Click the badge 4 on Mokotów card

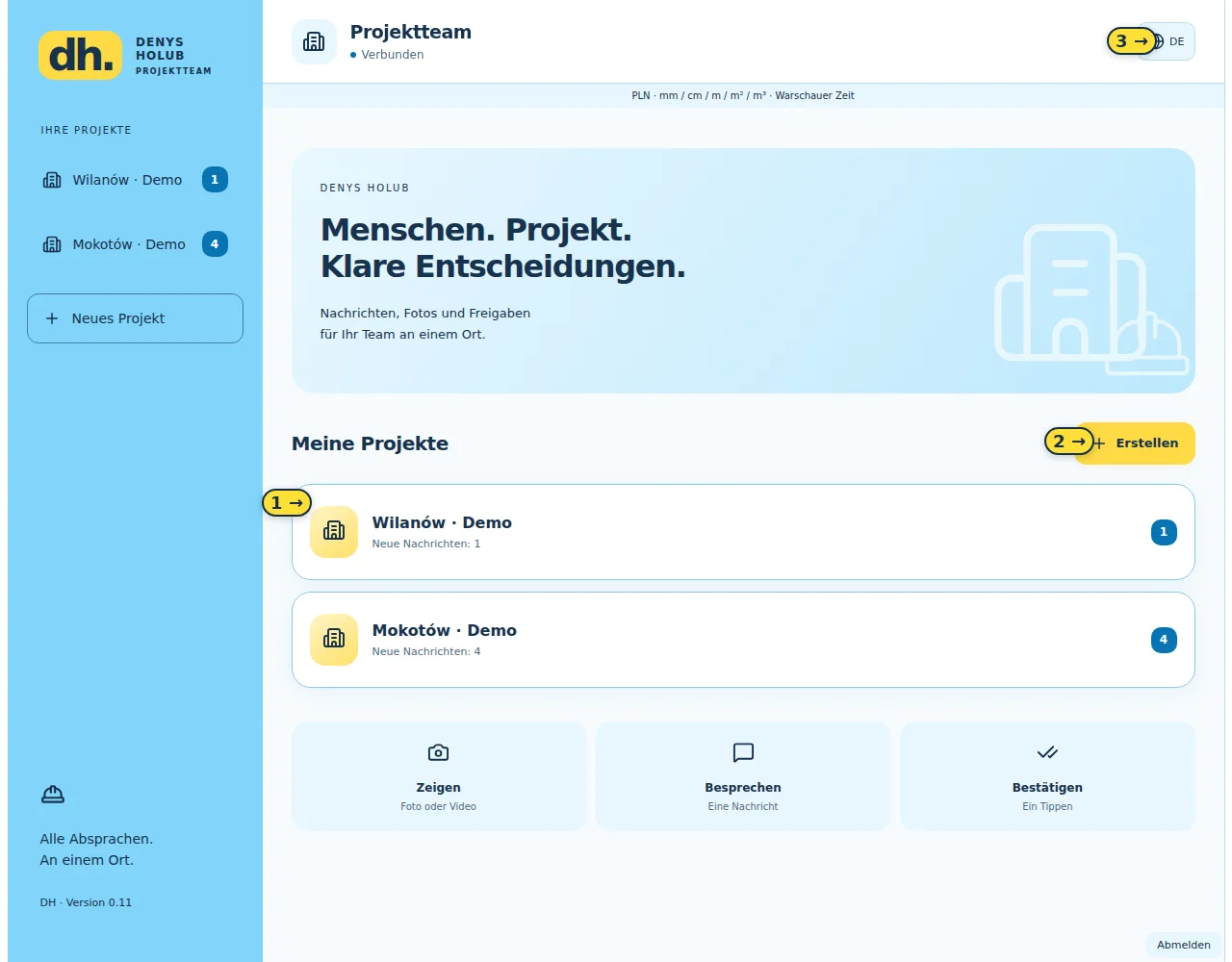pos(1164,640)
